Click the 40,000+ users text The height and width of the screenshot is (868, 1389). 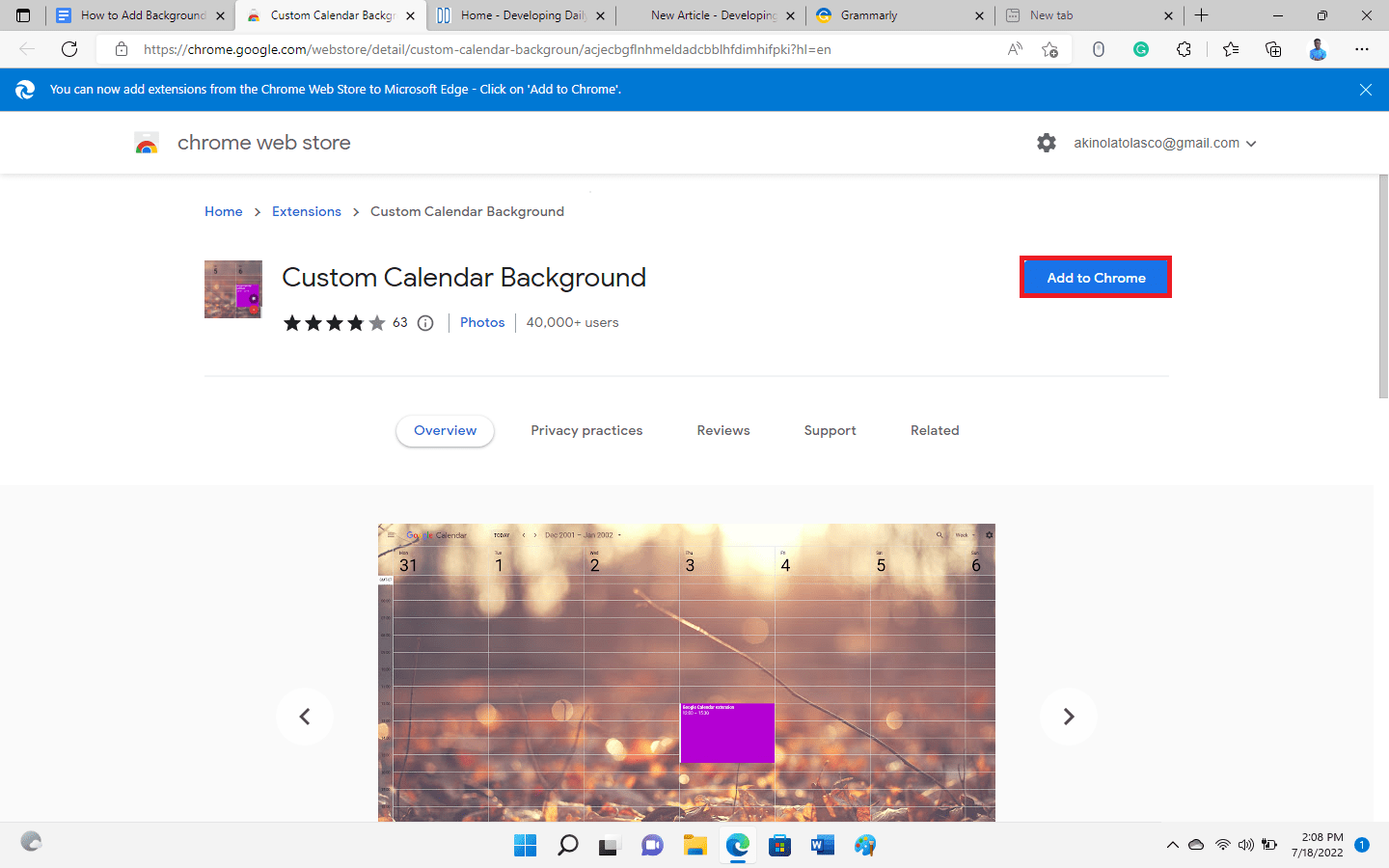click(x=573, y=323)
